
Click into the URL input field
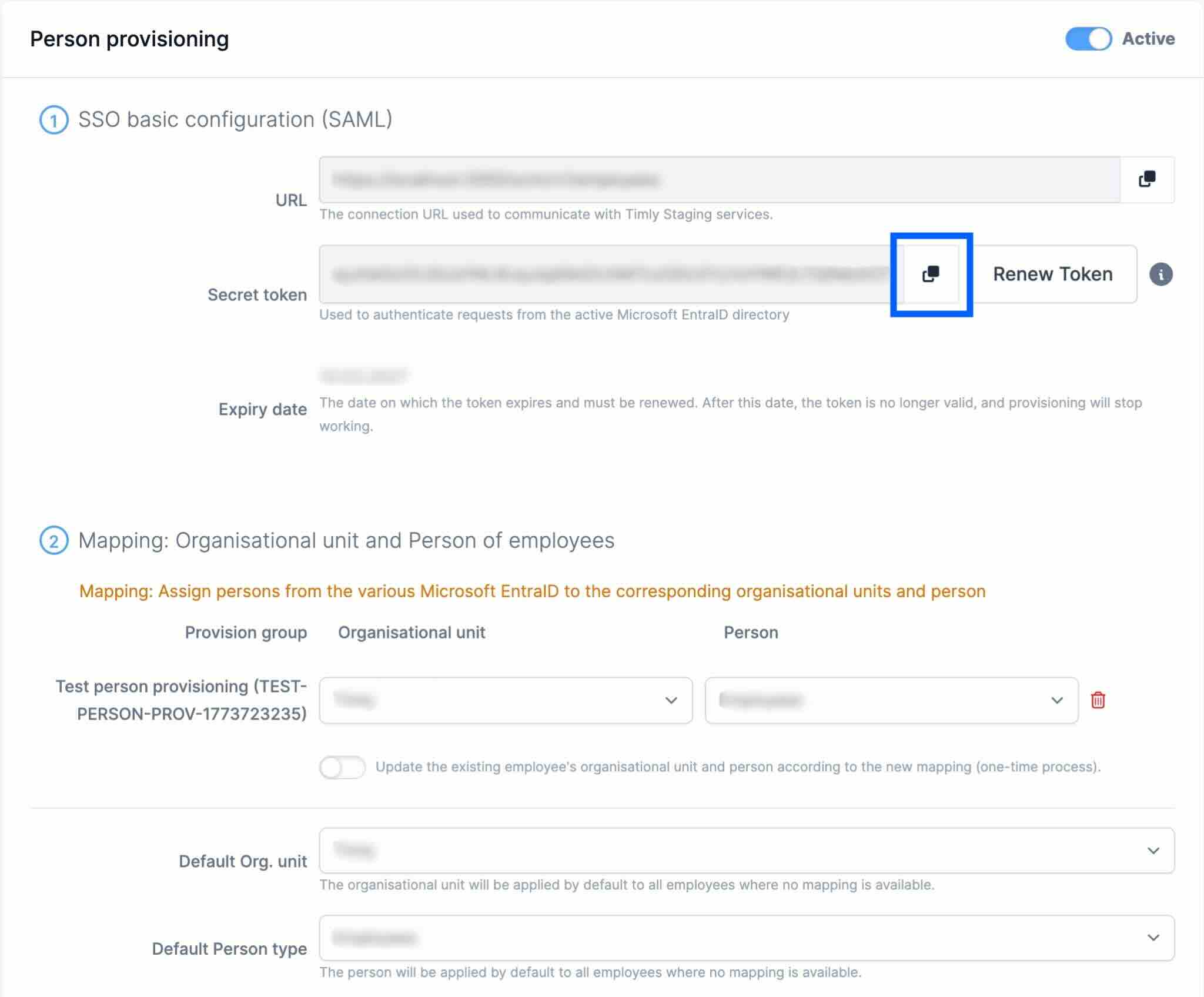(719, 180)
